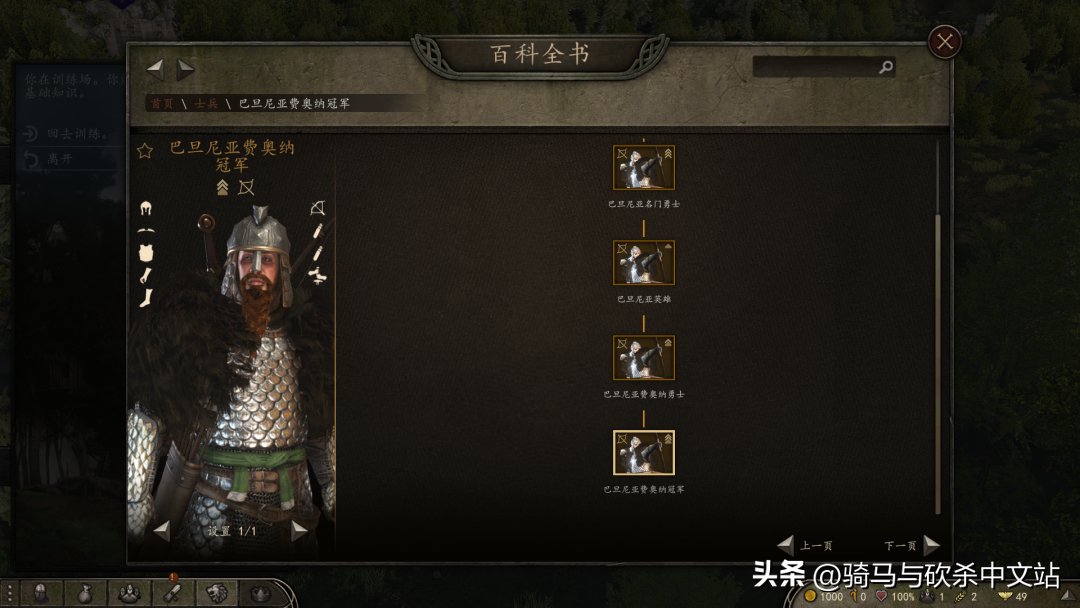This screenshot has height=608, width=1080.
Task: Click the body armor equipment slot icon
Action: pyautogui.click(x=145, y=253)
